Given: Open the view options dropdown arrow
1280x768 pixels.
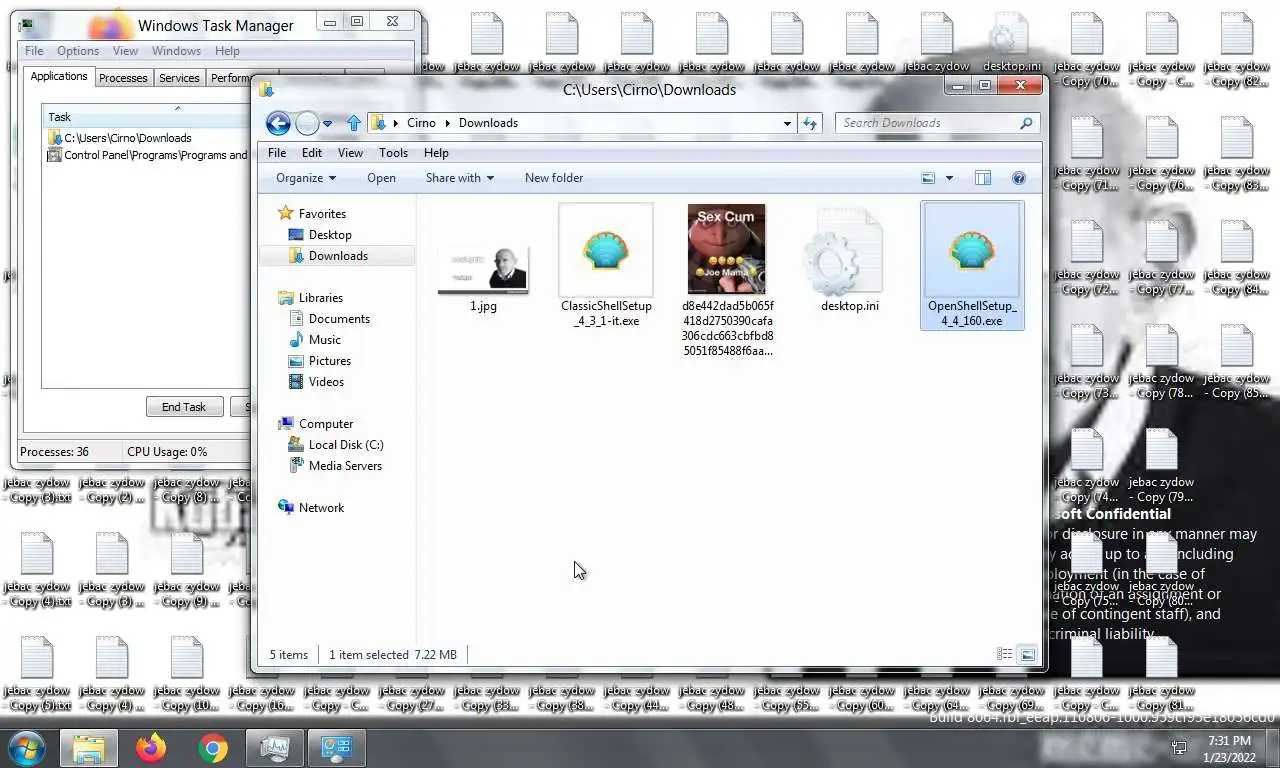Looking at the screenshot, I should coord(949,178).
